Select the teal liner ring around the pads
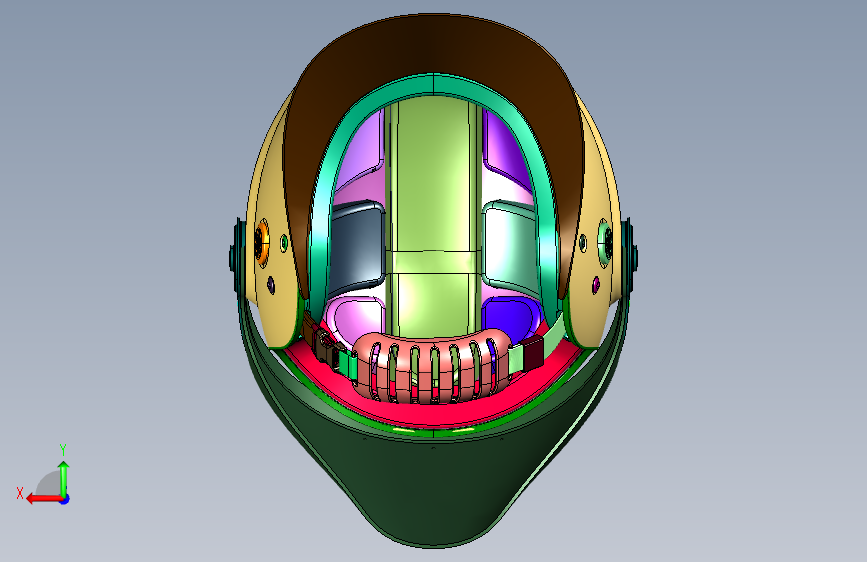867x562 pixels. tap(434, 86)
